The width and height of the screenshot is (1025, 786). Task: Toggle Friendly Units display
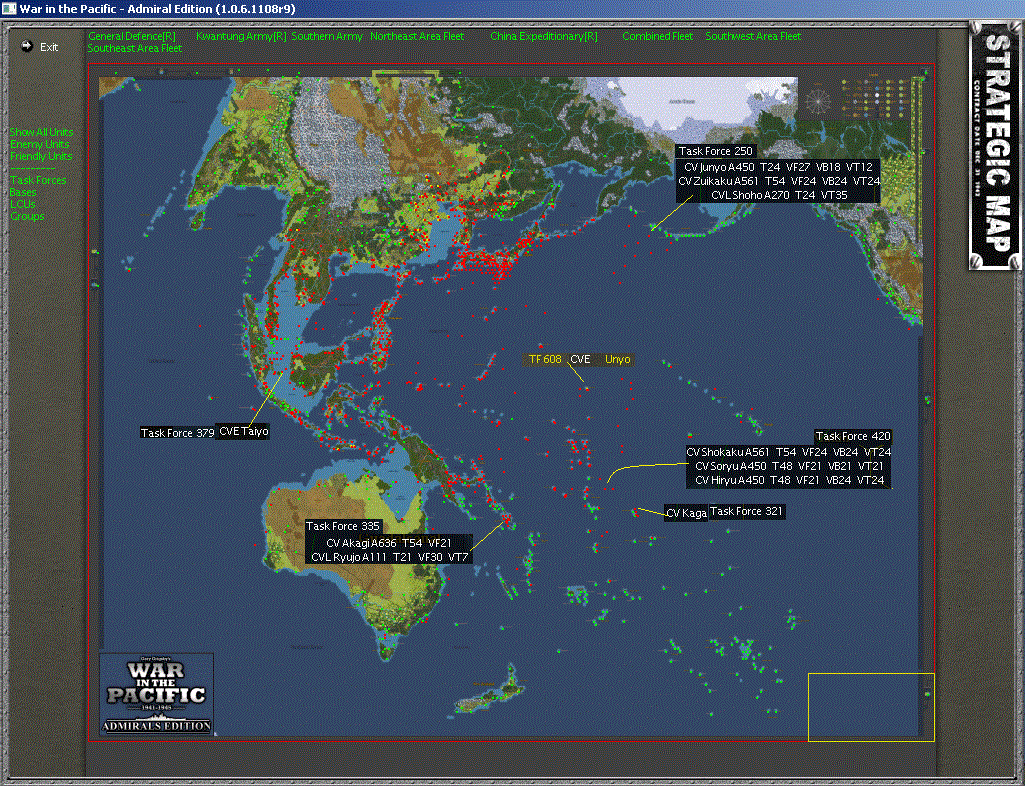[x=41, y=156]
